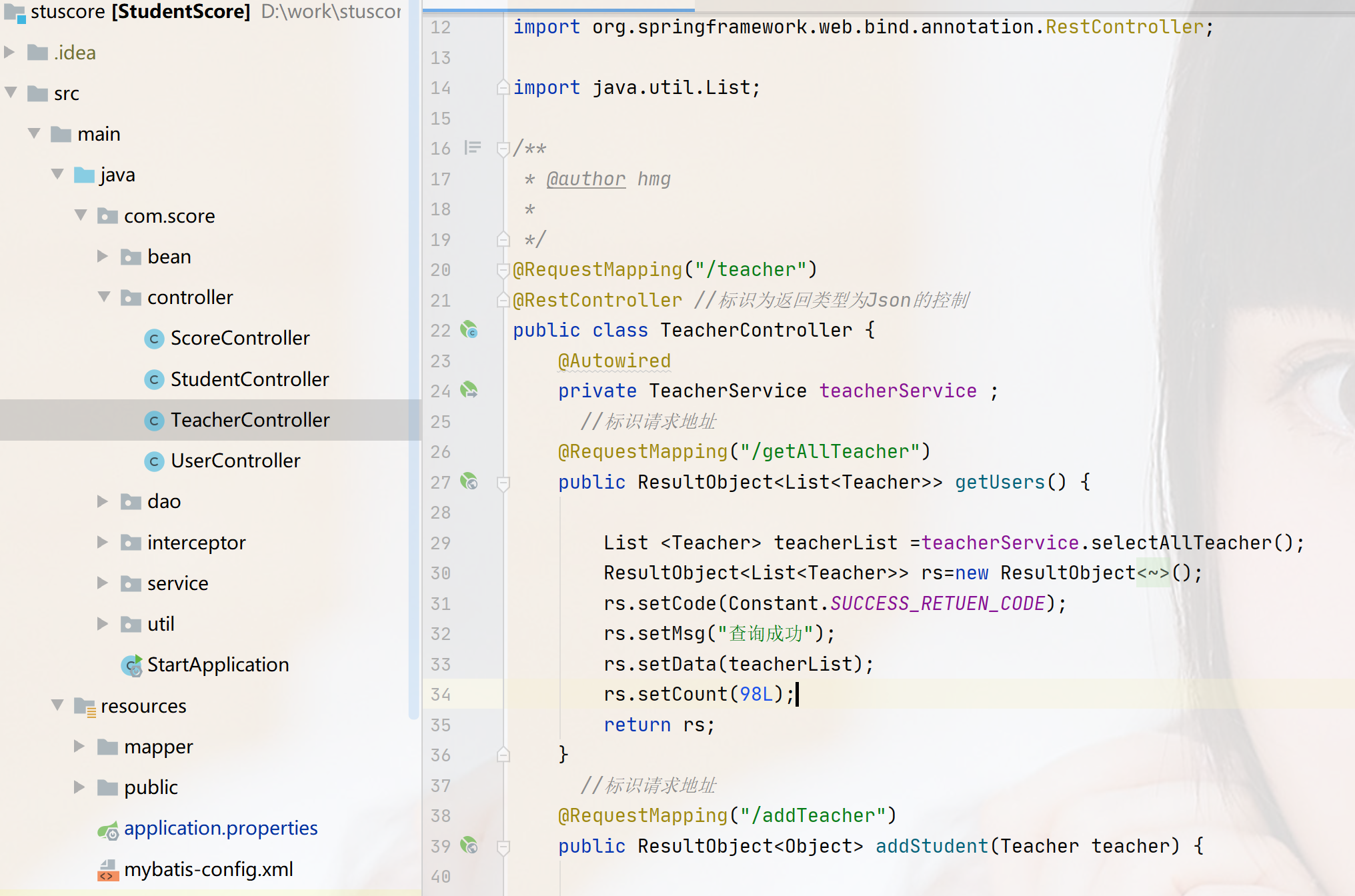The height and width of the screenshot is (896, 1355).
Task: Click the autowired bean gutter icon on line 24
Action: (469, 390)
